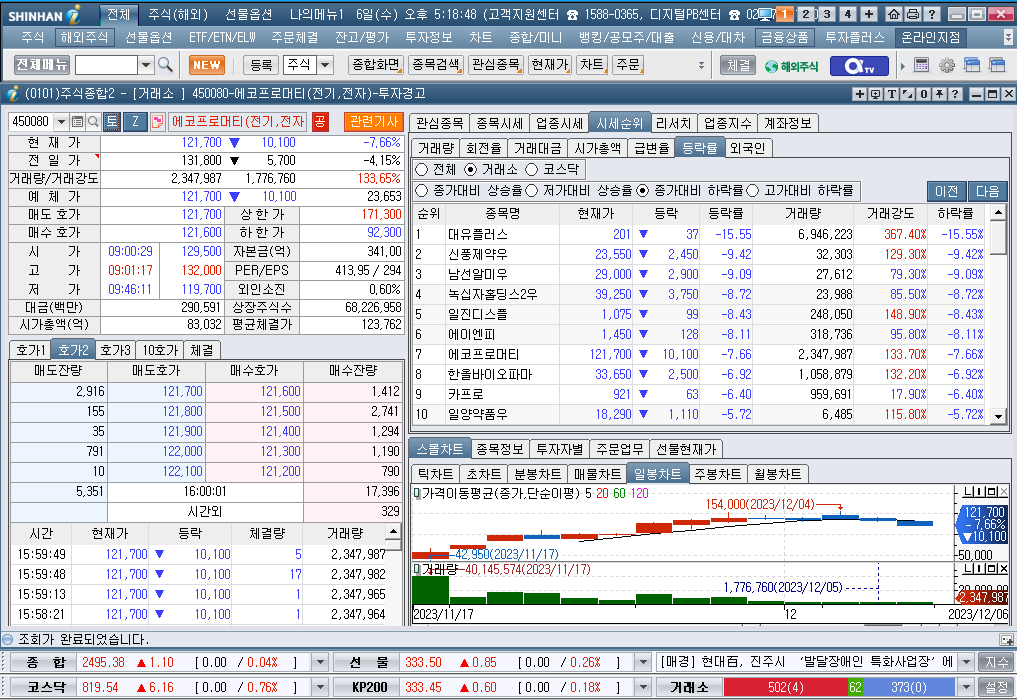Open the KP200 ticker dropdown

[x=643, y=687]
